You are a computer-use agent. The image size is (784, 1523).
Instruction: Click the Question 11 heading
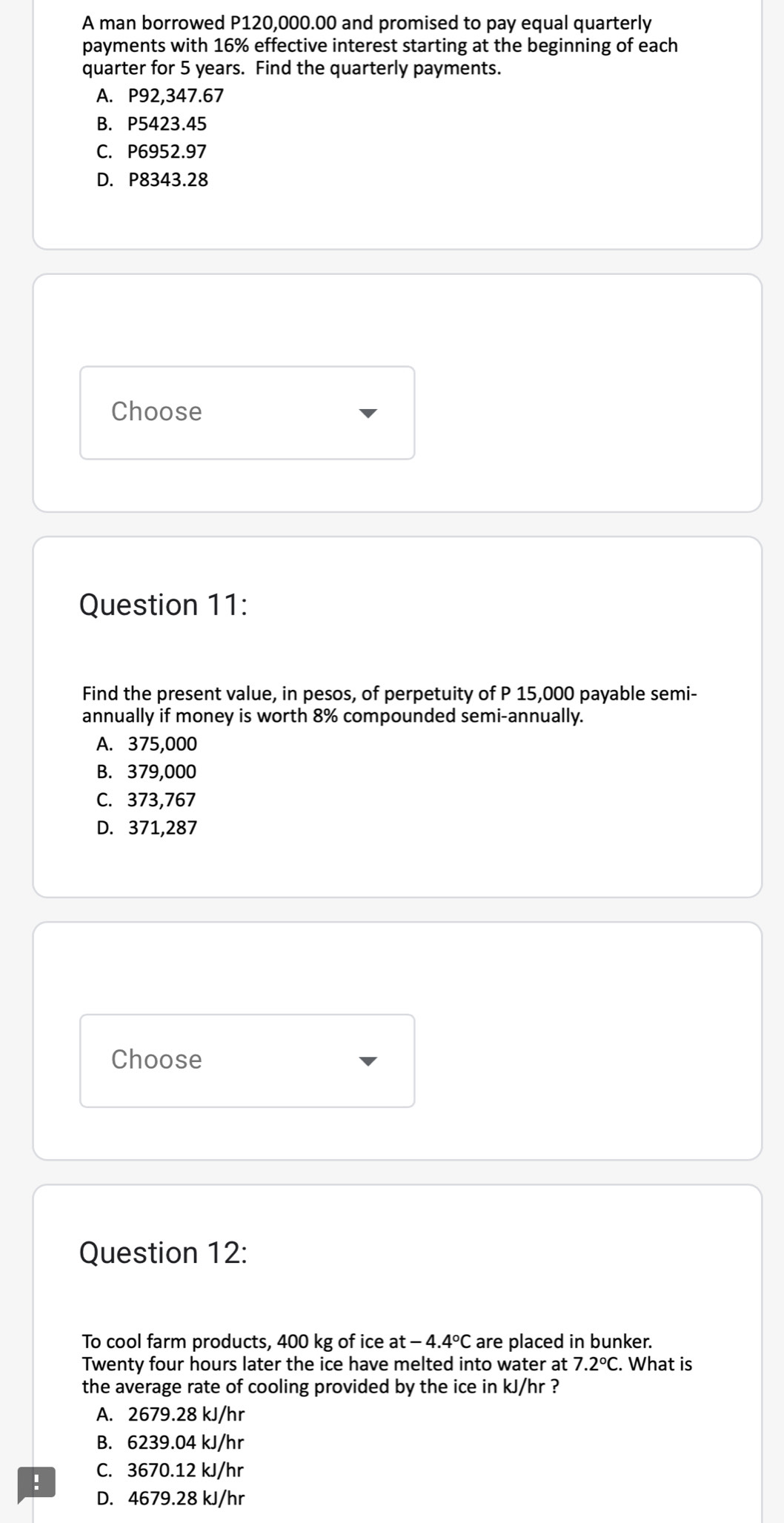point(163,605)
